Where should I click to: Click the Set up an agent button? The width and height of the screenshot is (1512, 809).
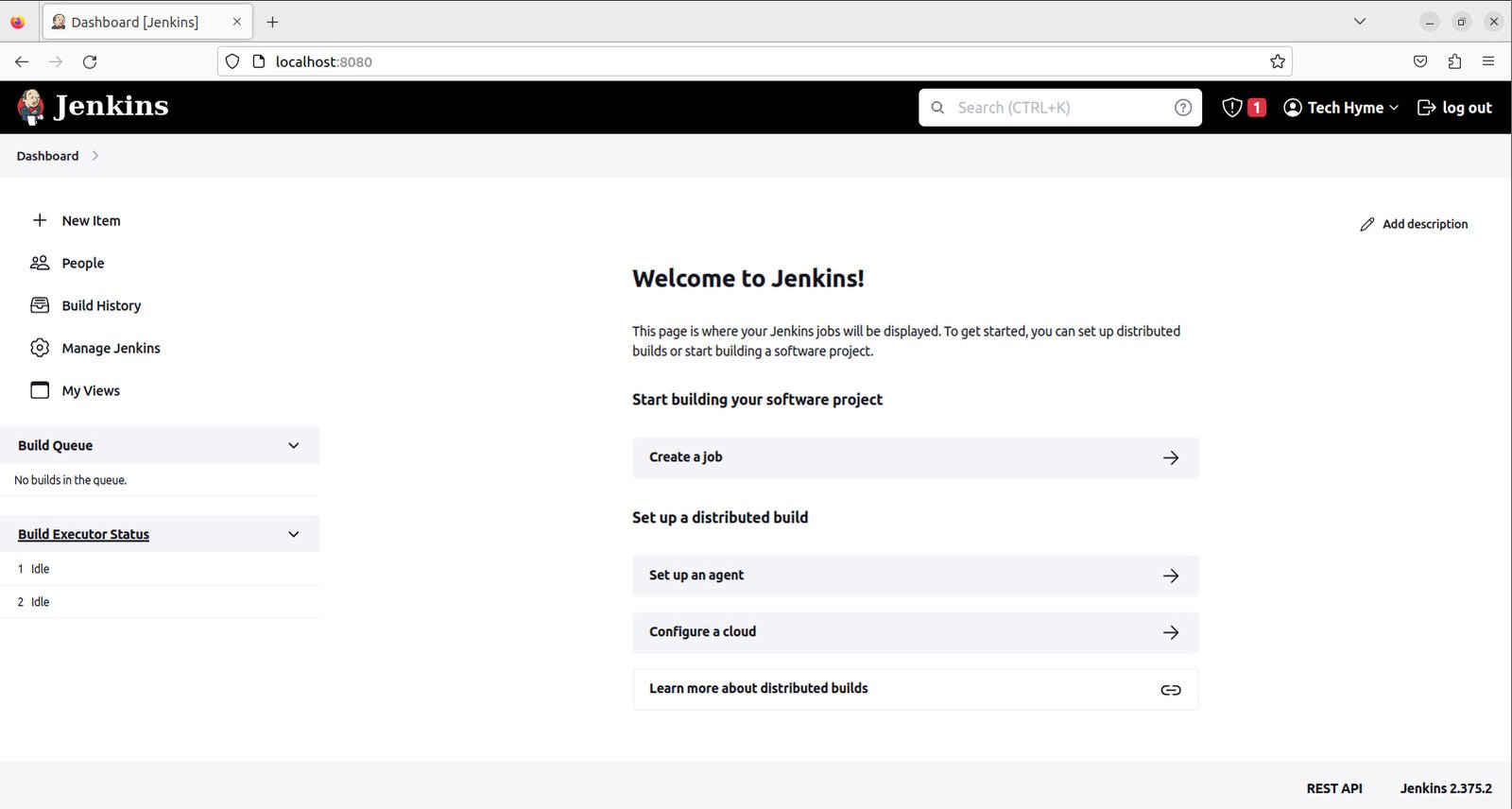pos(916,576)
